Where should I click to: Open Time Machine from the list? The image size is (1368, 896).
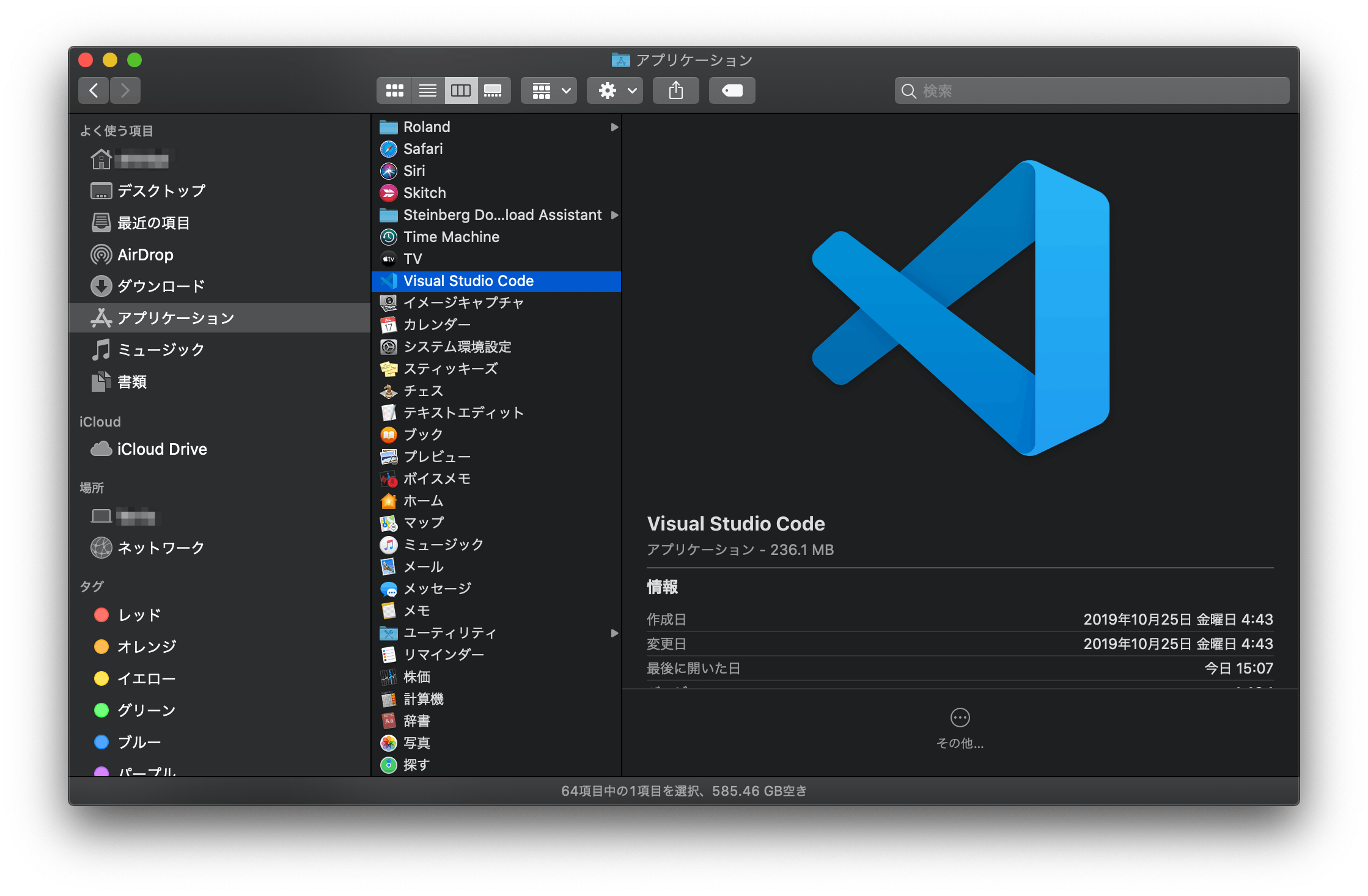click(x=451, y=237)
